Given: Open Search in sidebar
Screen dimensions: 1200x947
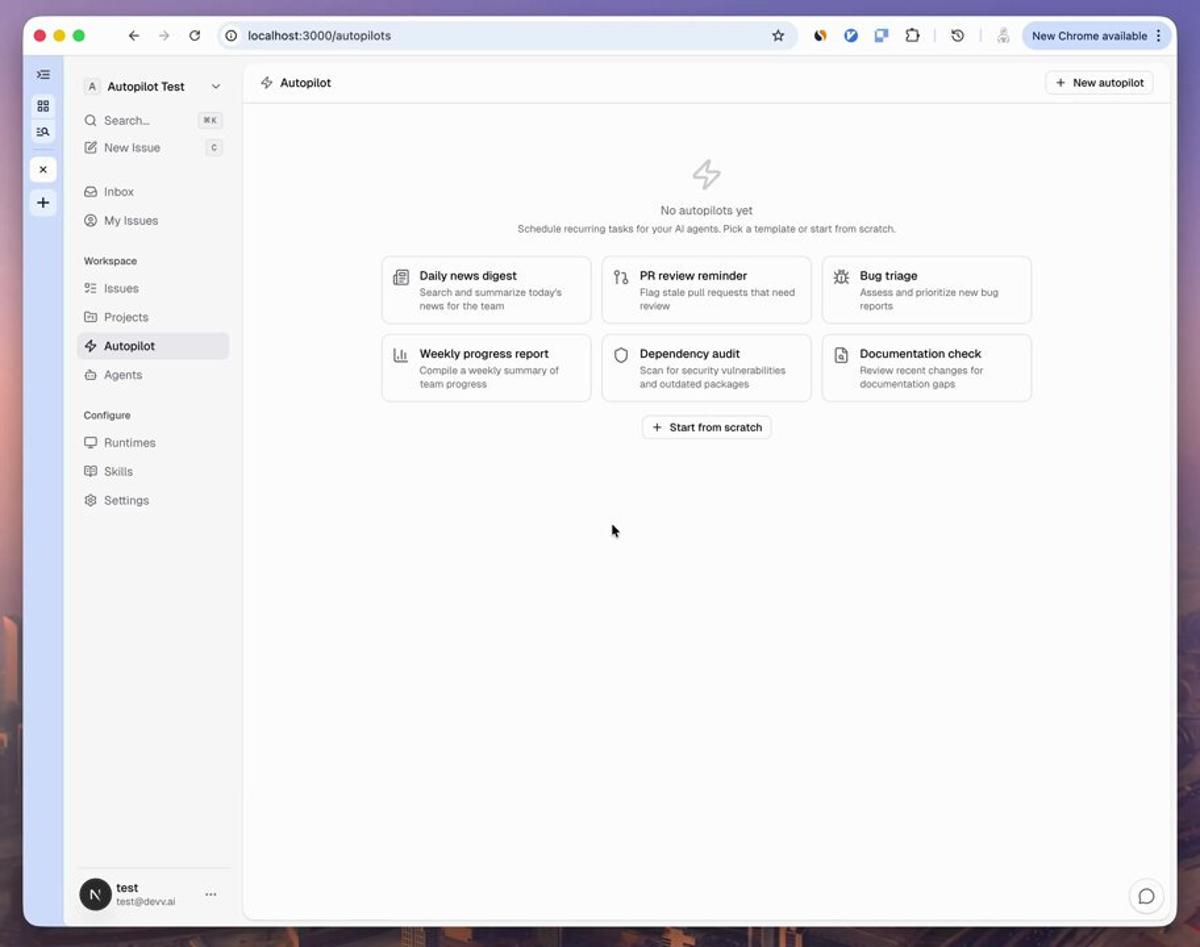Looking at the screenshot, I should coord(153,120).
